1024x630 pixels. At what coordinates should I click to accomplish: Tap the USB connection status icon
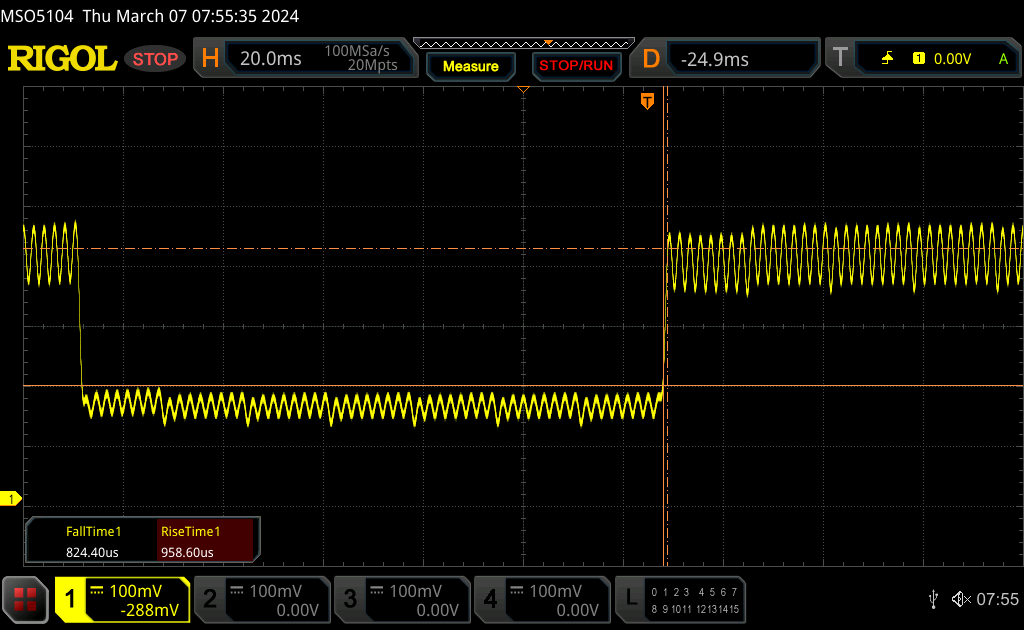tap(933, 599)
